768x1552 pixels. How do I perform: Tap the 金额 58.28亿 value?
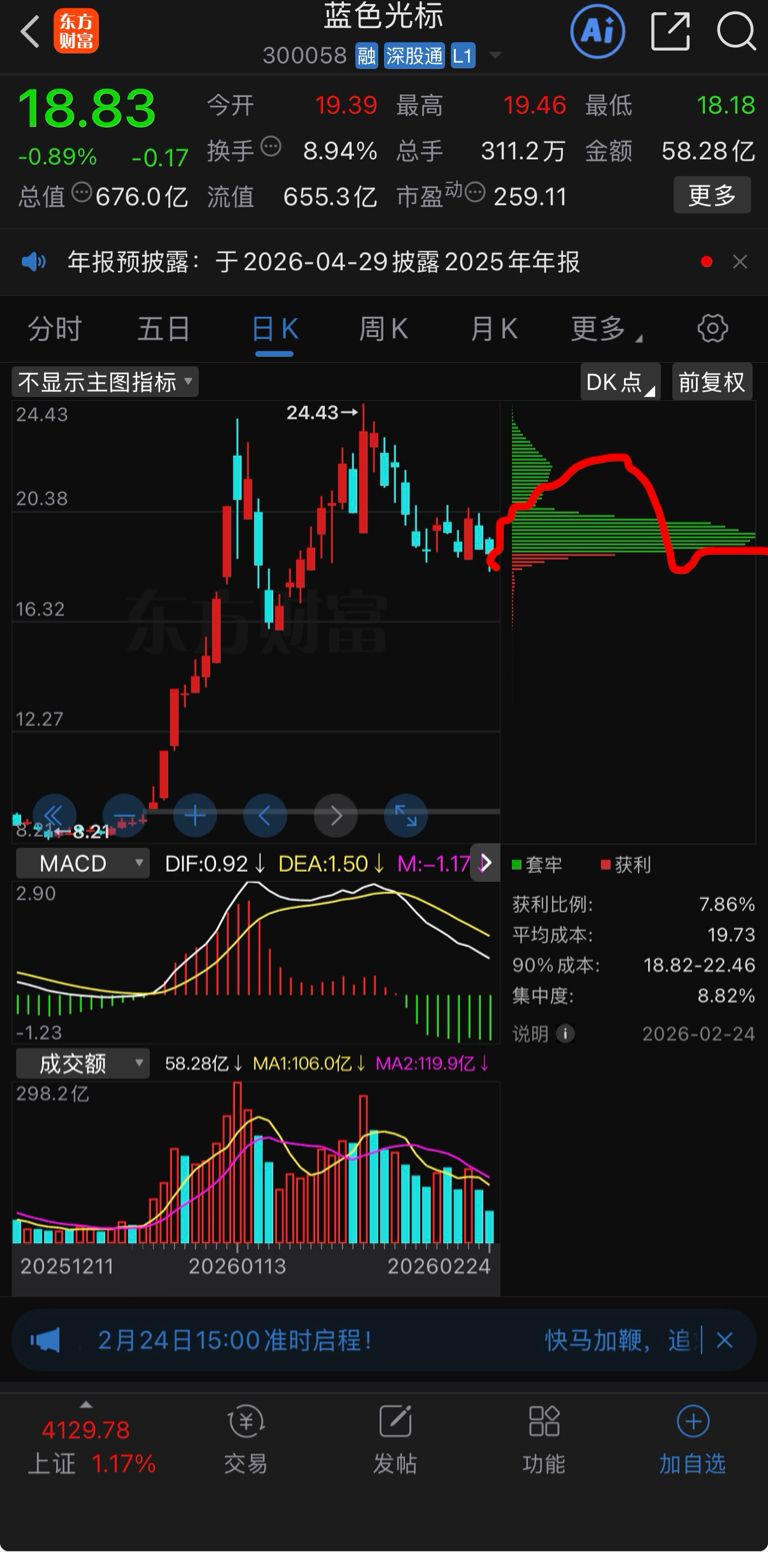coord(708,151)
